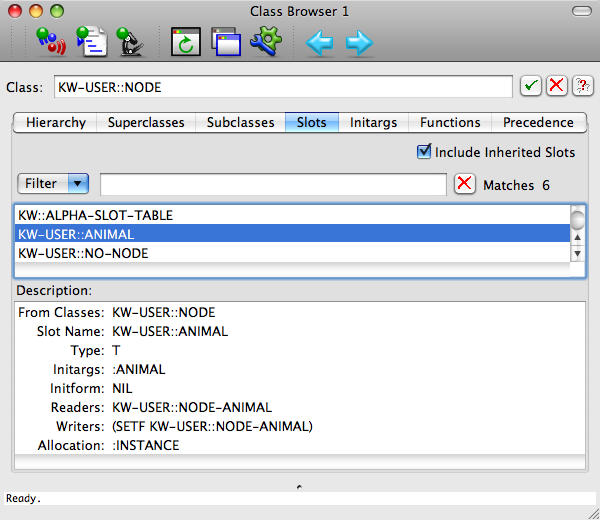Viewport: 600px width, 520px height.
Task: Select KW::ALPHA-SLOT-TABLE slot row
Action: pyautogui.click(x=292, y=215)
